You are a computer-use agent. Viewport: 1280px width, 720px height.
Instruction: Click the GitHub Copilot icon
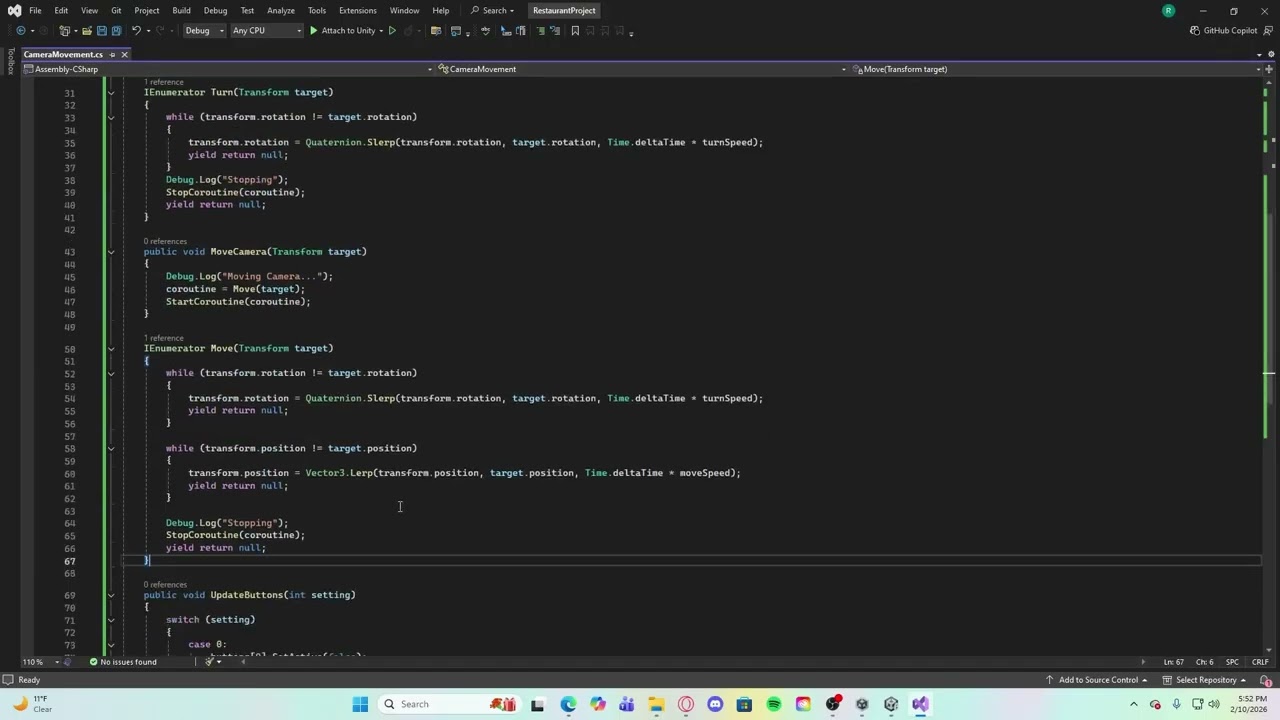pos(1195,31)
